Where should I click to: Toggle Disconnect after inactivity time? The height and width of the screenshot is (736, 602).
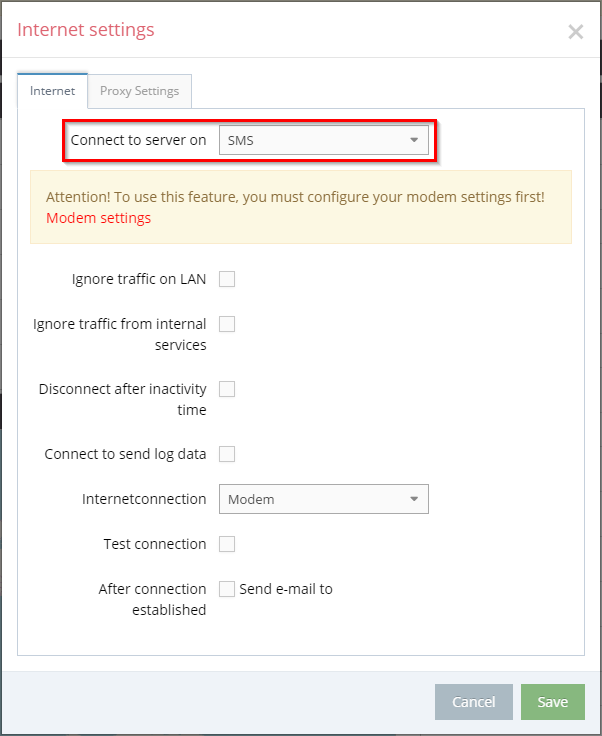click(x=227, y=389)
